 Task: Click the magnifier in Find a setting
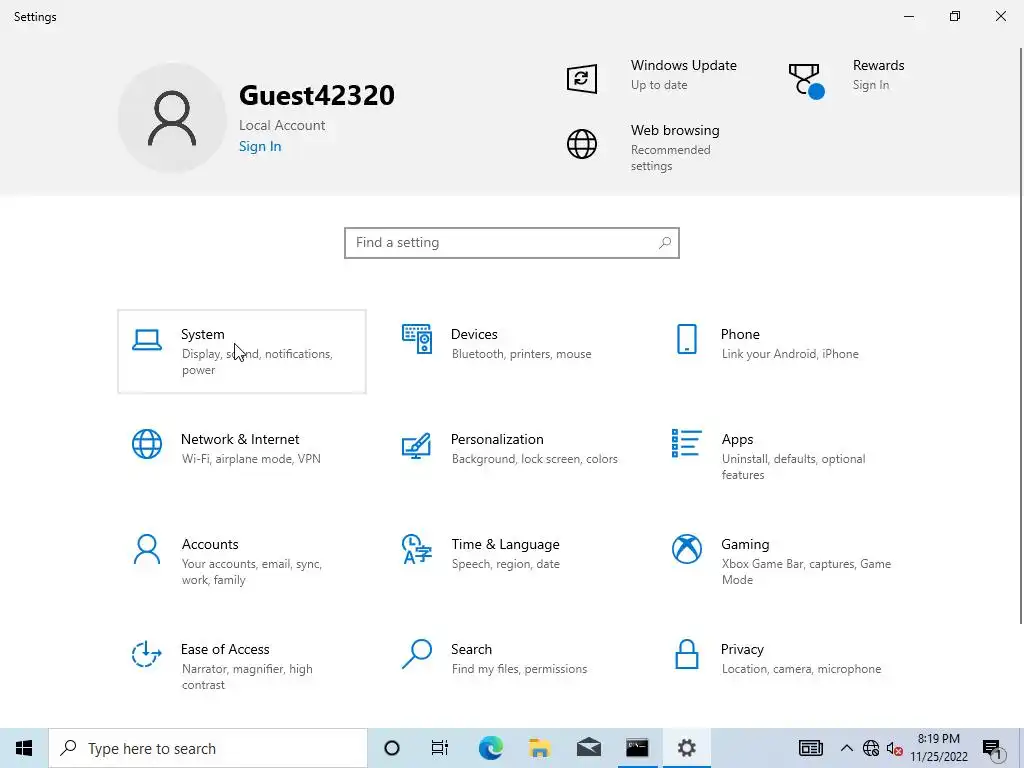pyautogui.click(x=665, y=243)
